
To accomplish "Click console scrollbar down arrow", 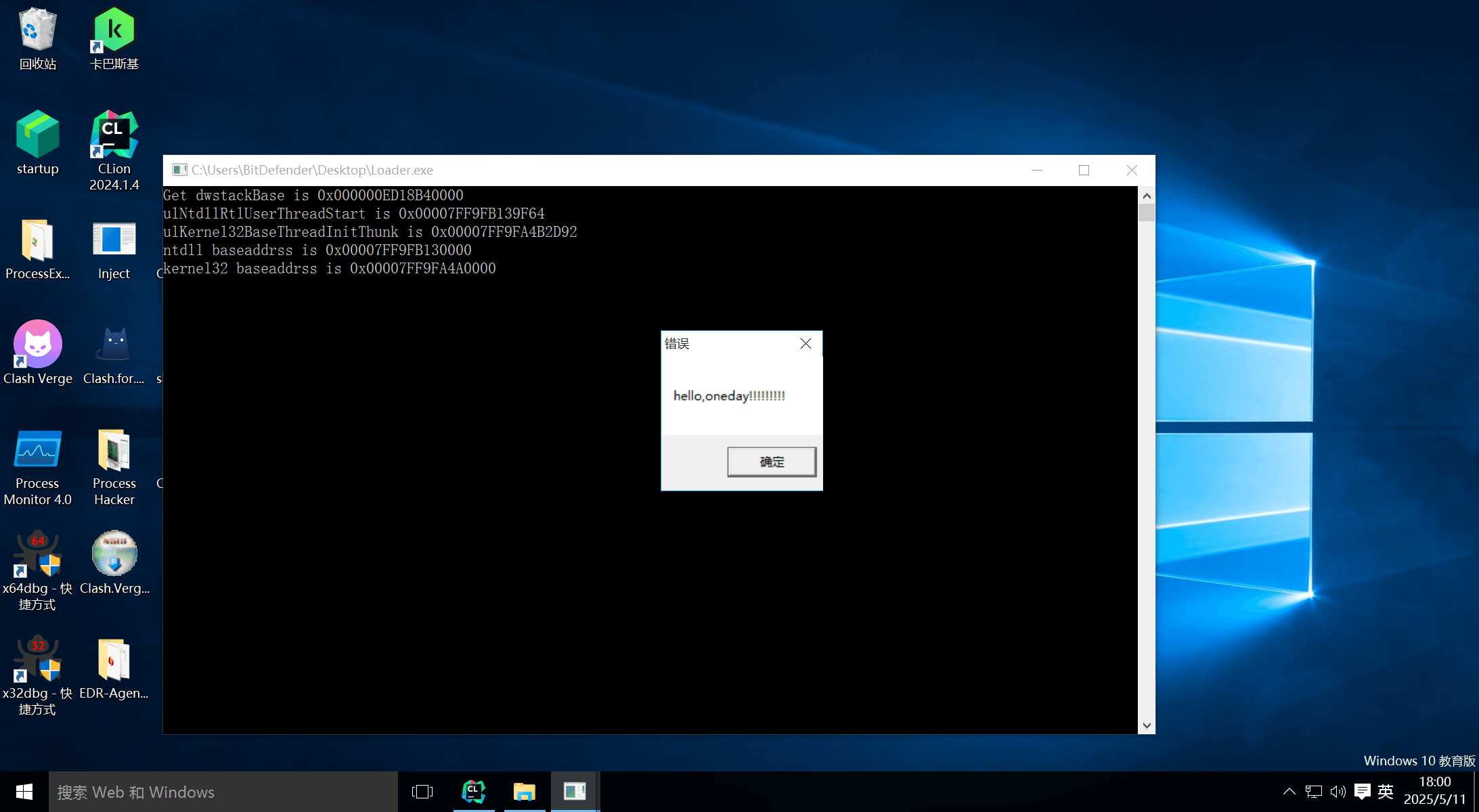I will coord(1146,725).
